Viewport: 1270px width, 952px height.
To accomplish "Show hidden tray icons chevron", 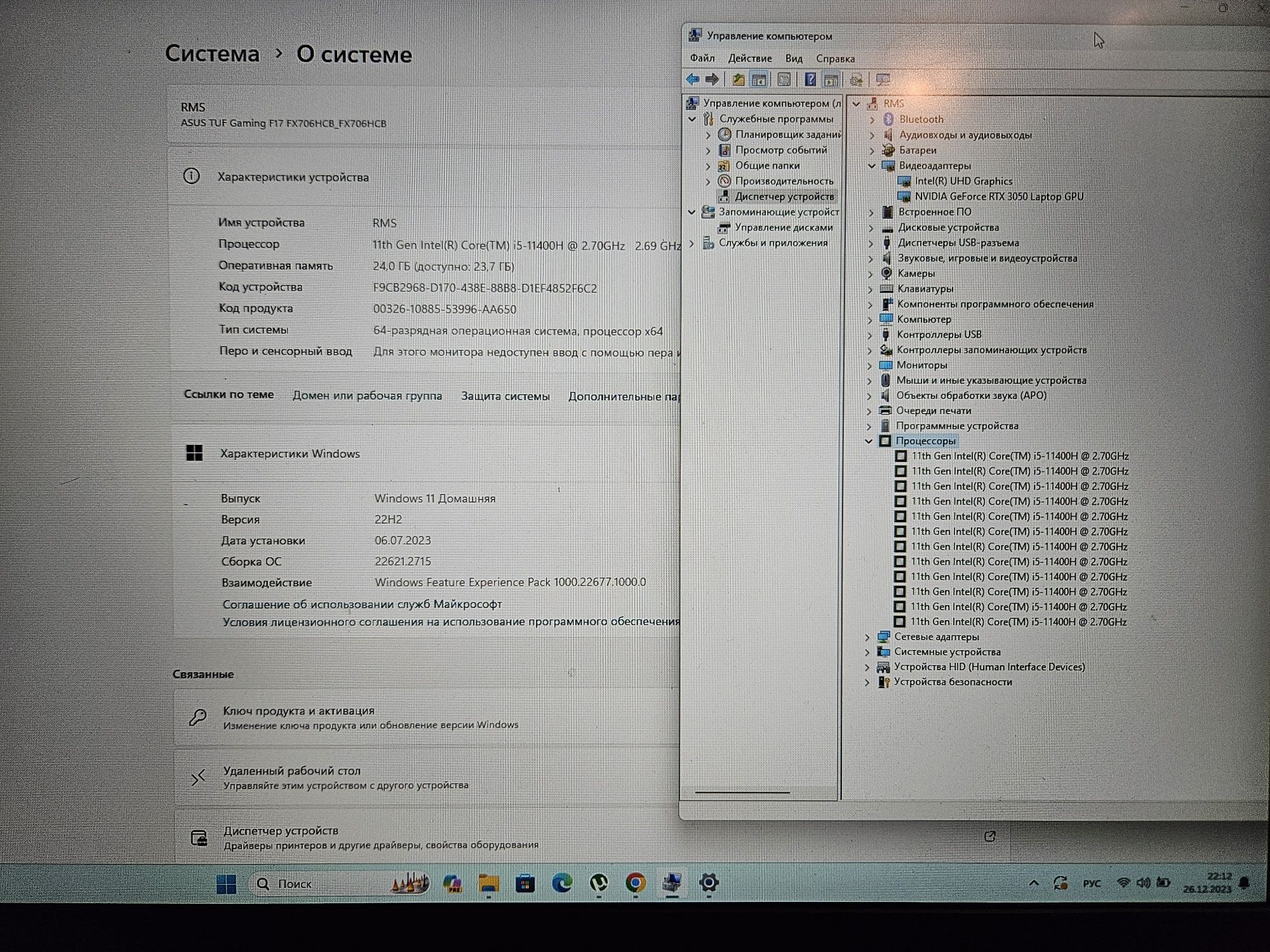I will click(x=1034, y=883).
